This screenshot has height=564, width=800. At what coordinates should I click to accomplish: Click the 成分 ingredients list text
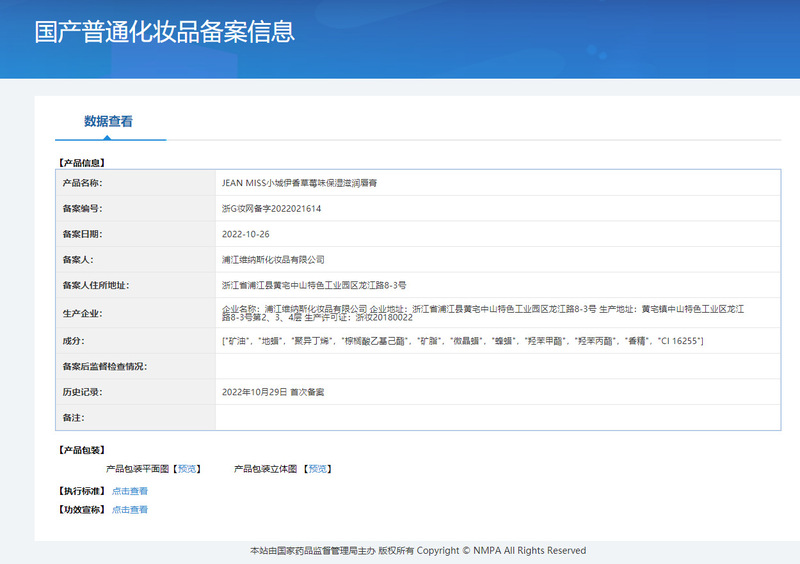click(x=462, y=342)
